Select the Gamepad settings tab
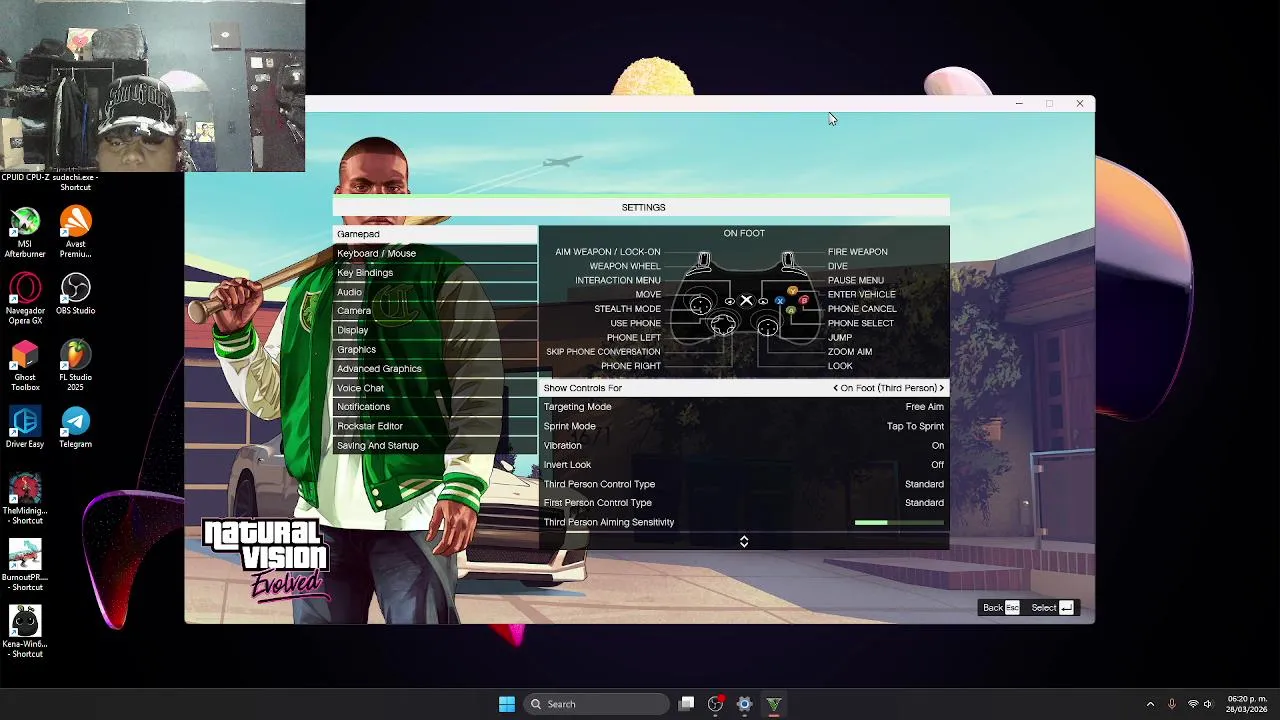Screen dimensions: 1280x720 (x=435, y=234)
